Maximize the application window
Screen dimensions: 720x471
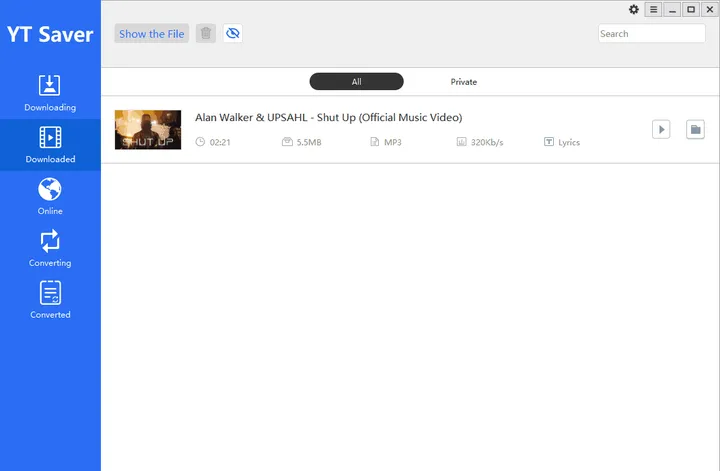[x=690, y=10]
